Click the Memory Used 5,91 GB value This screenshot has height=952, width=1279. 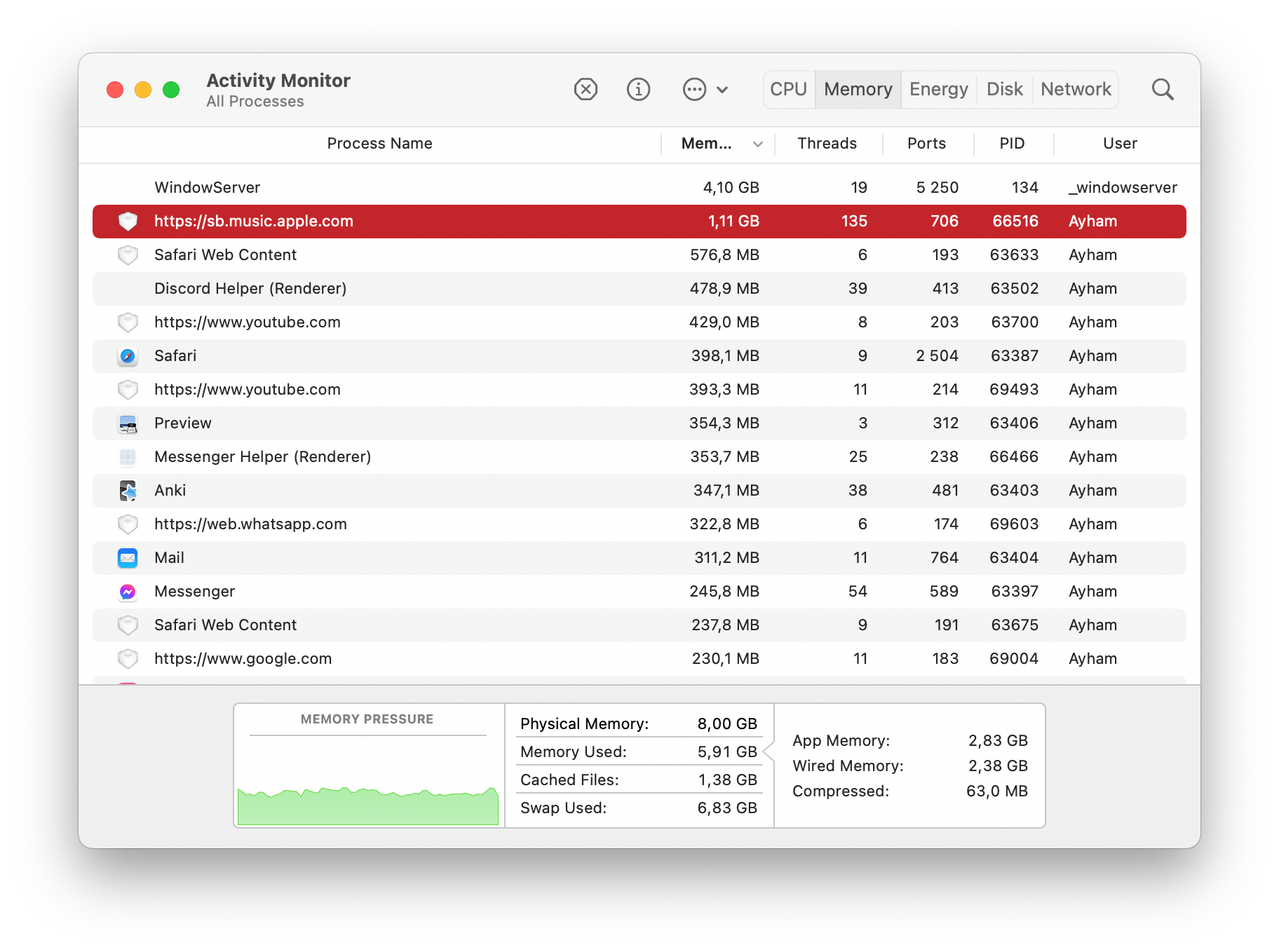coord(727,752)
